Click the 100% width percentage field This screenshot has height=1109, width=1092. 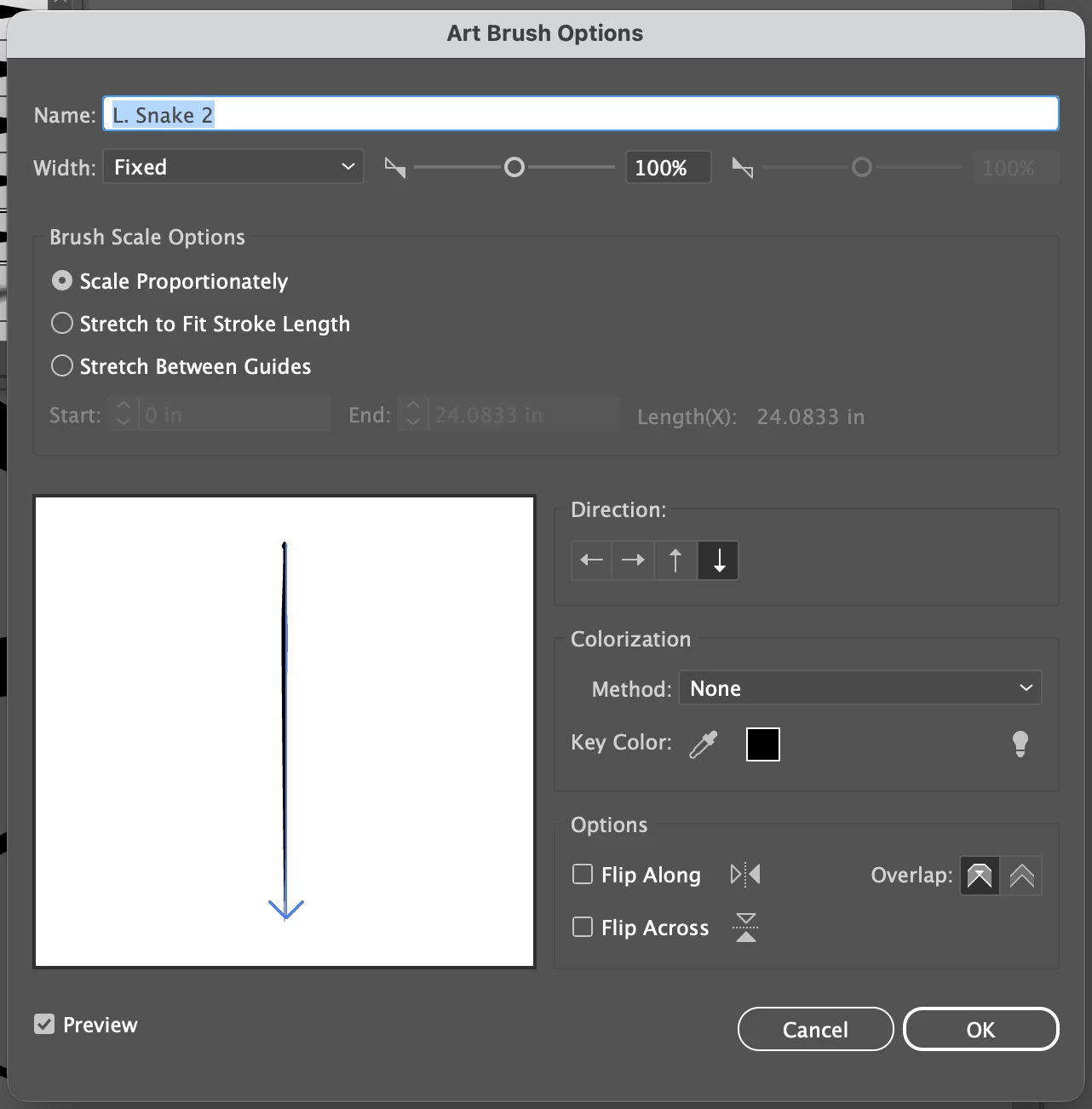pyautogui.click(x=668, y=168)
